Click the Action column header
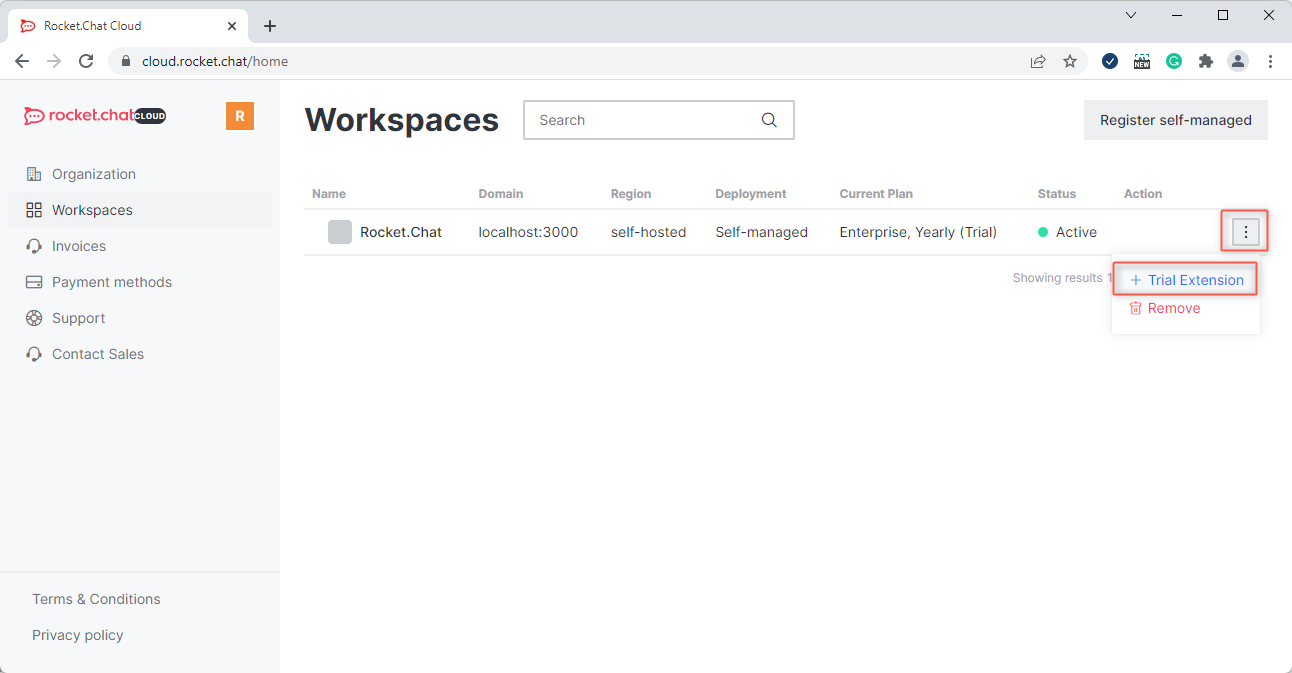 1143,194
